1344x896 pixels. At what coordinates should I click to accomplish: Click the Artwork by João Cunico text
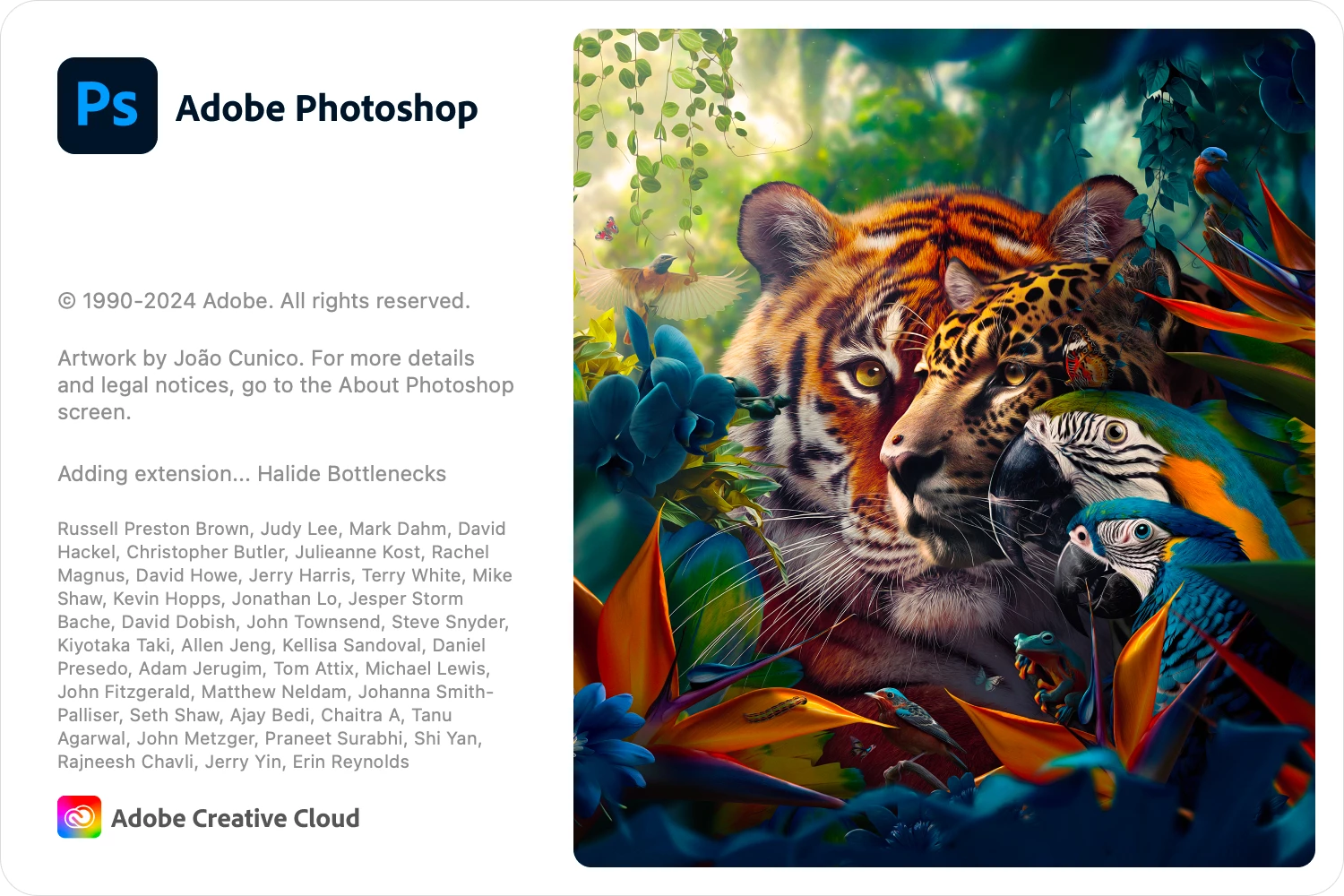pyautogui.click(x=180, y=358)
